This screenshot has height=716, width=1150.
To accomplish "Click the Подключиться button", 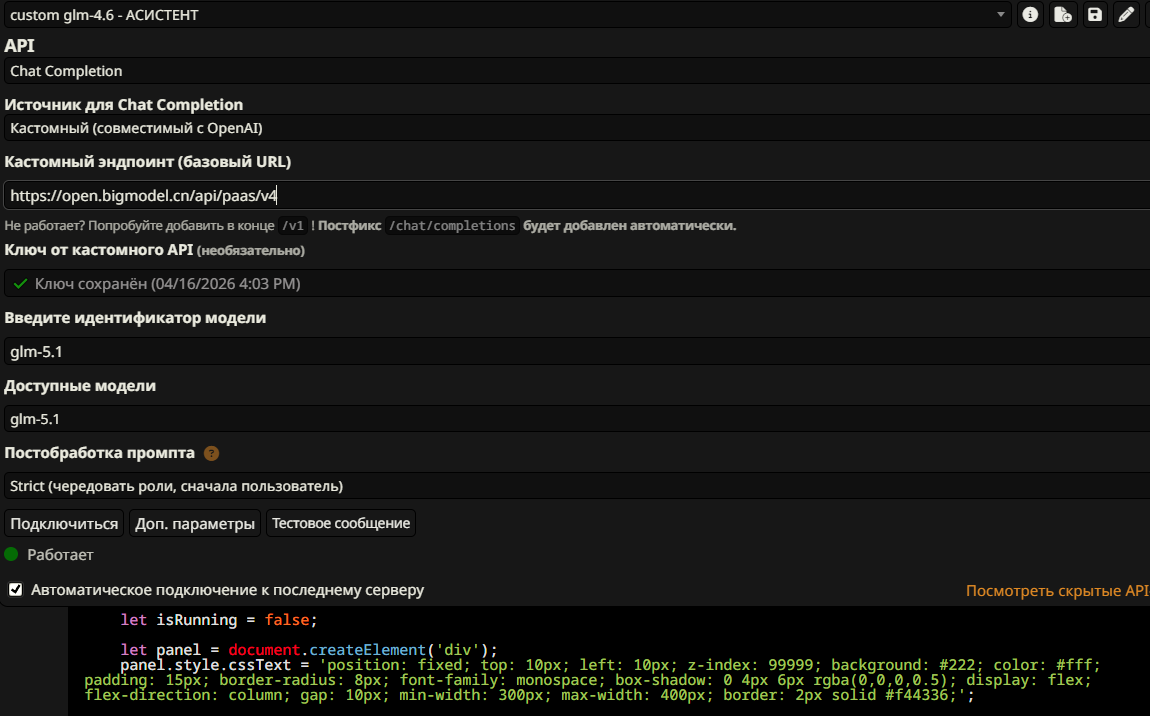I will pos(64,524).
